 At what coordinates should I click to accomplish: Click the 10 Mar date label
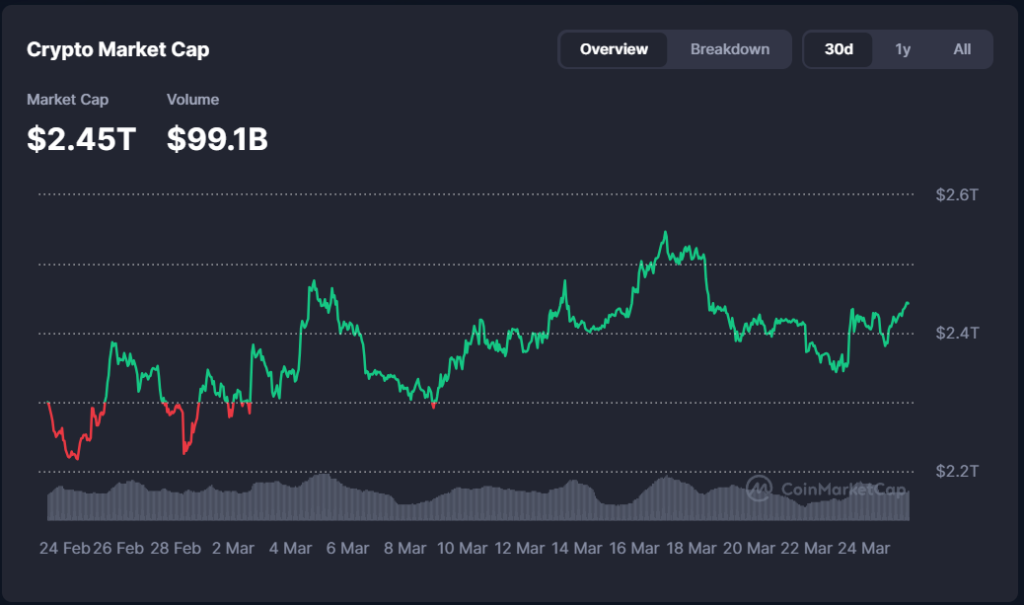(462, 548)
